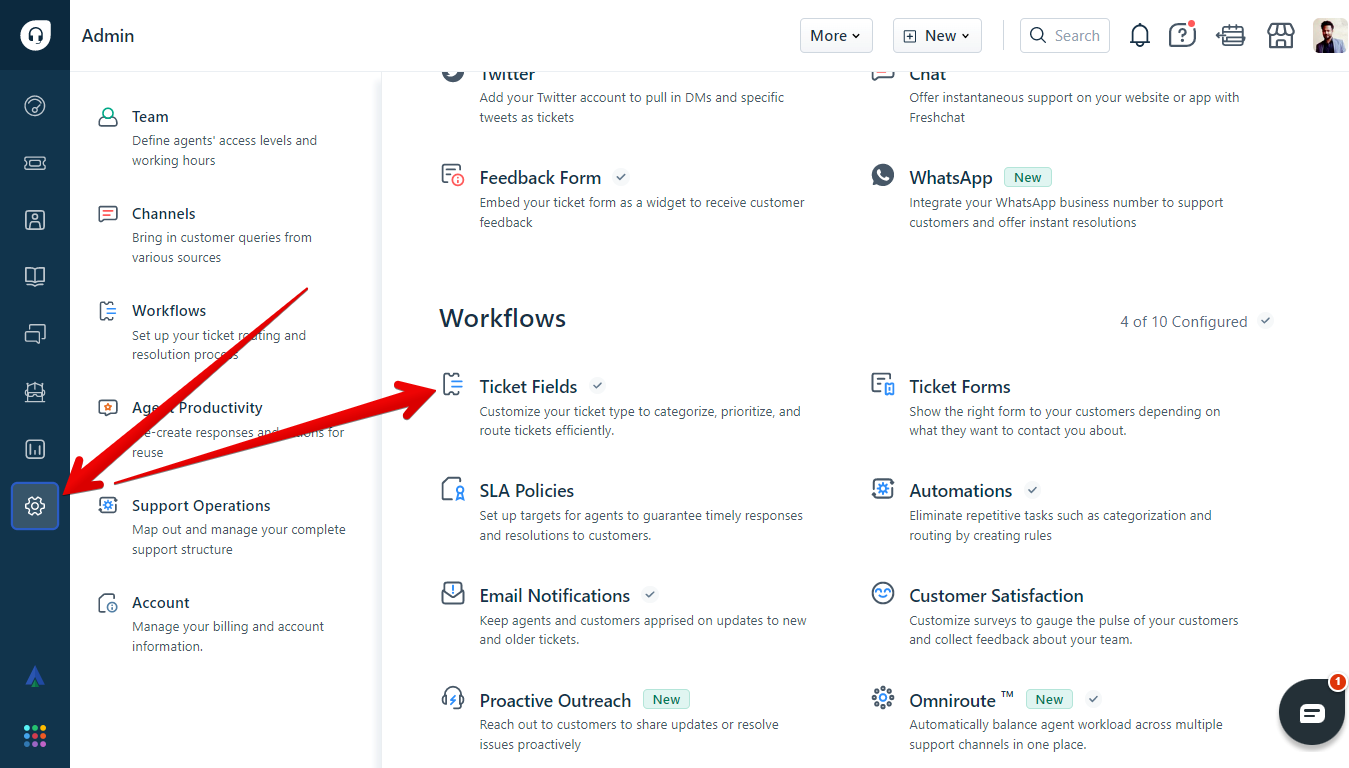Screen dimensions: 1349x768
Task: Open the Tickets icon in sidebar
Action: point(35,163)
